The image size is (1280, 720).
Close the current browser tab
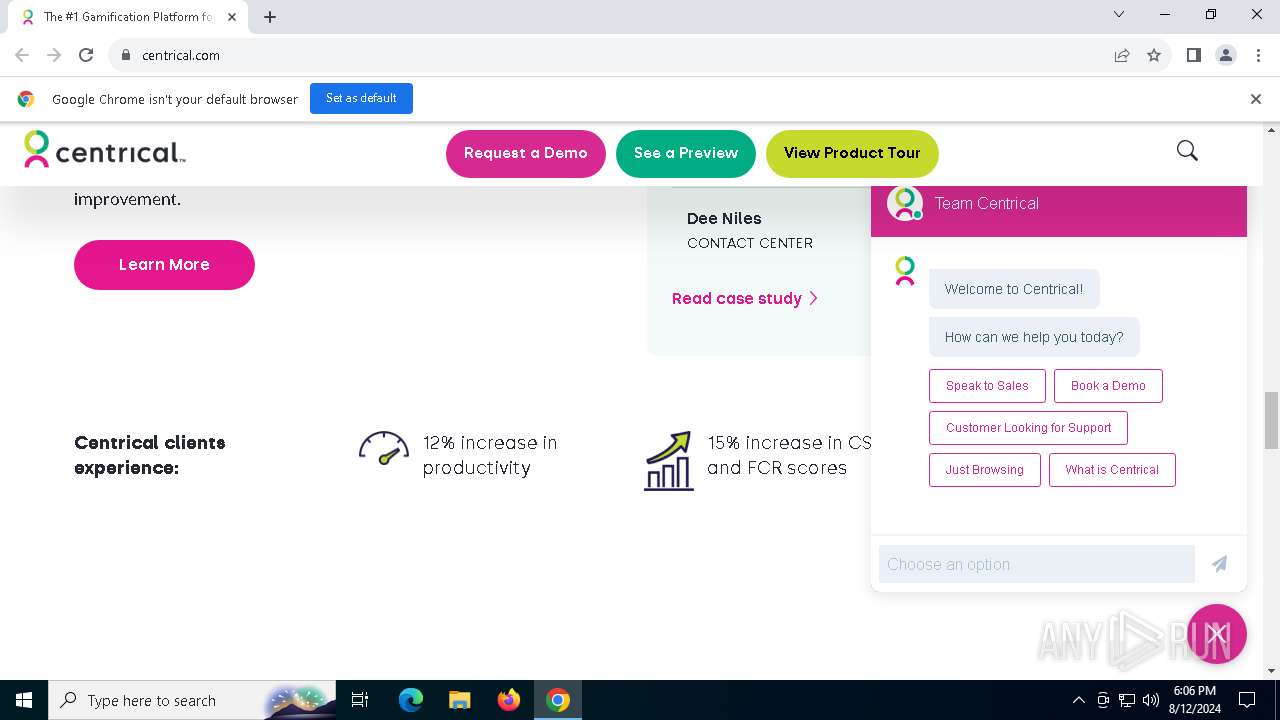[x=232, y=17]
